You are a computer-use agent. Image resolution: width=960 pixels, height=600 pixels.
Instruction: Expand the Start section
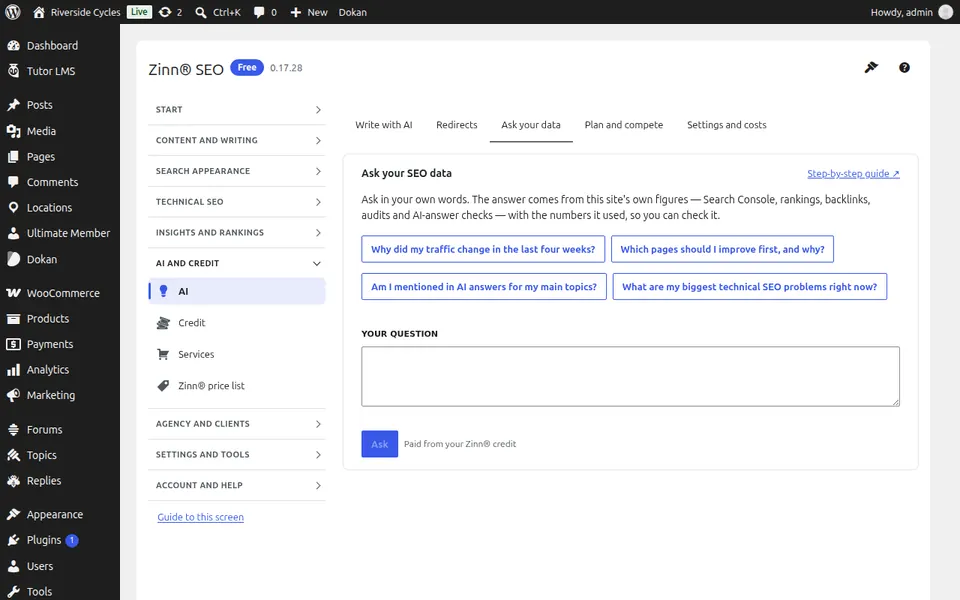237,110
